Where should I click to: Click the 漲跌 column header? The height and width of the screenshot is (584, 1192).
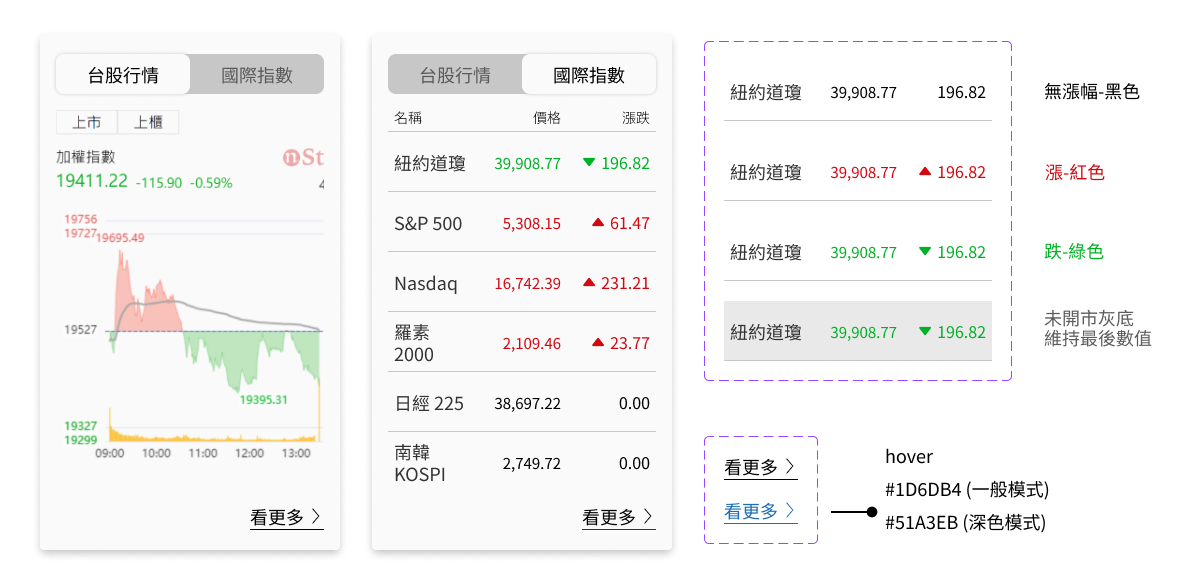[x=636, y=118]
